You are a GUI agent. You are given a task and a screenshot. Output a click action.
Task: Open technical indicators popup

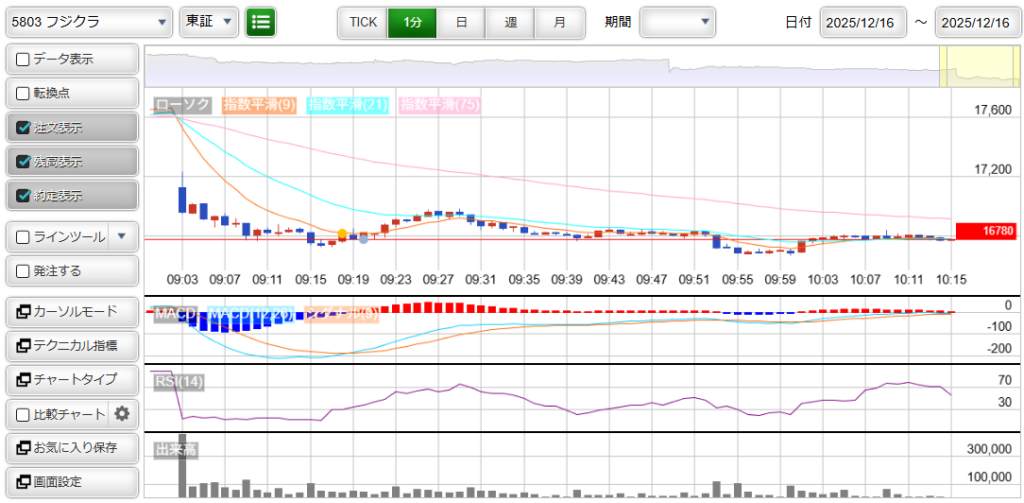(x=71, y=346)
